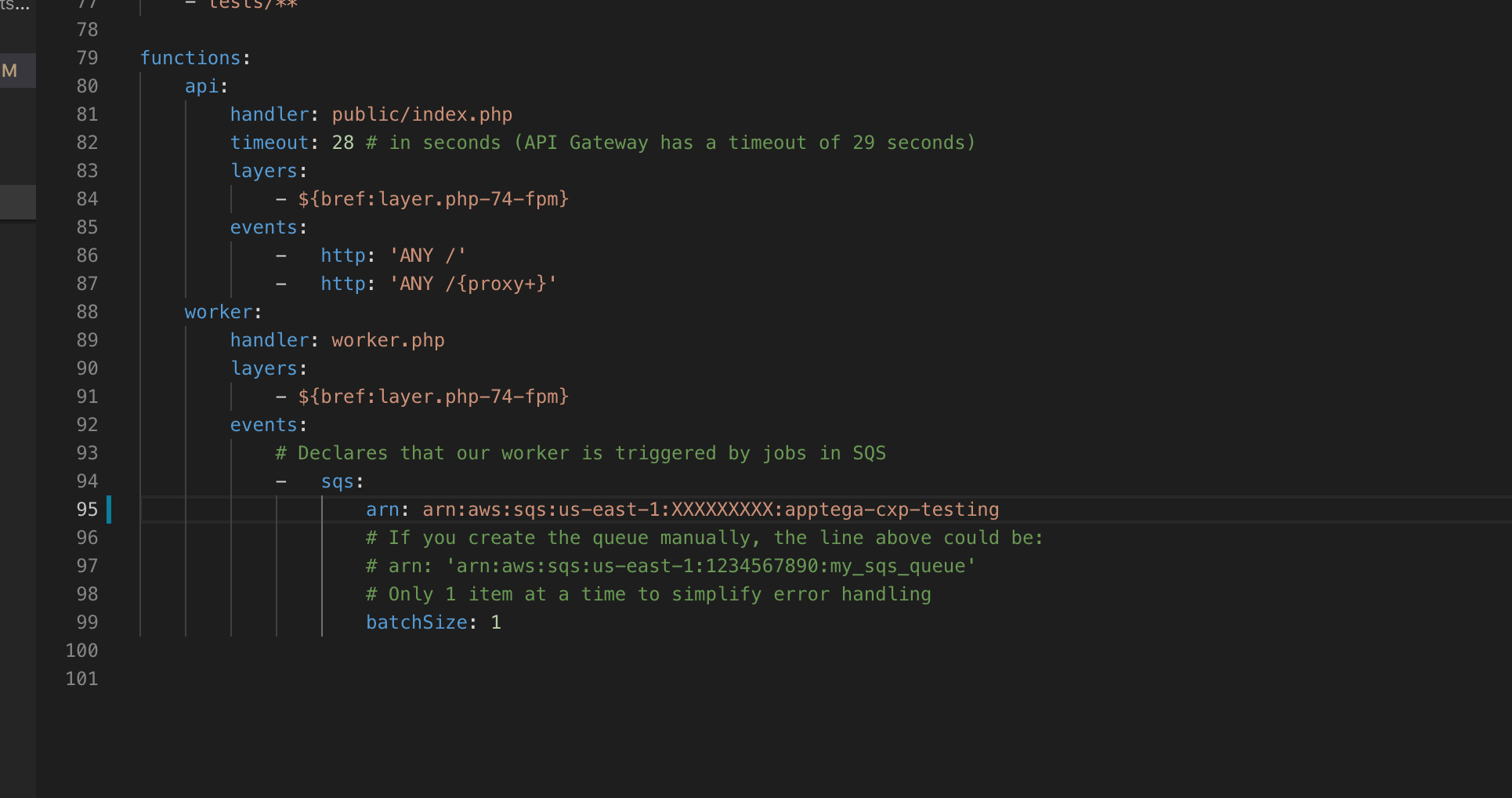Screen dimensions: 1512x798
Task: Click the 'batchSize: 1' setting
Action: (433, 622)
